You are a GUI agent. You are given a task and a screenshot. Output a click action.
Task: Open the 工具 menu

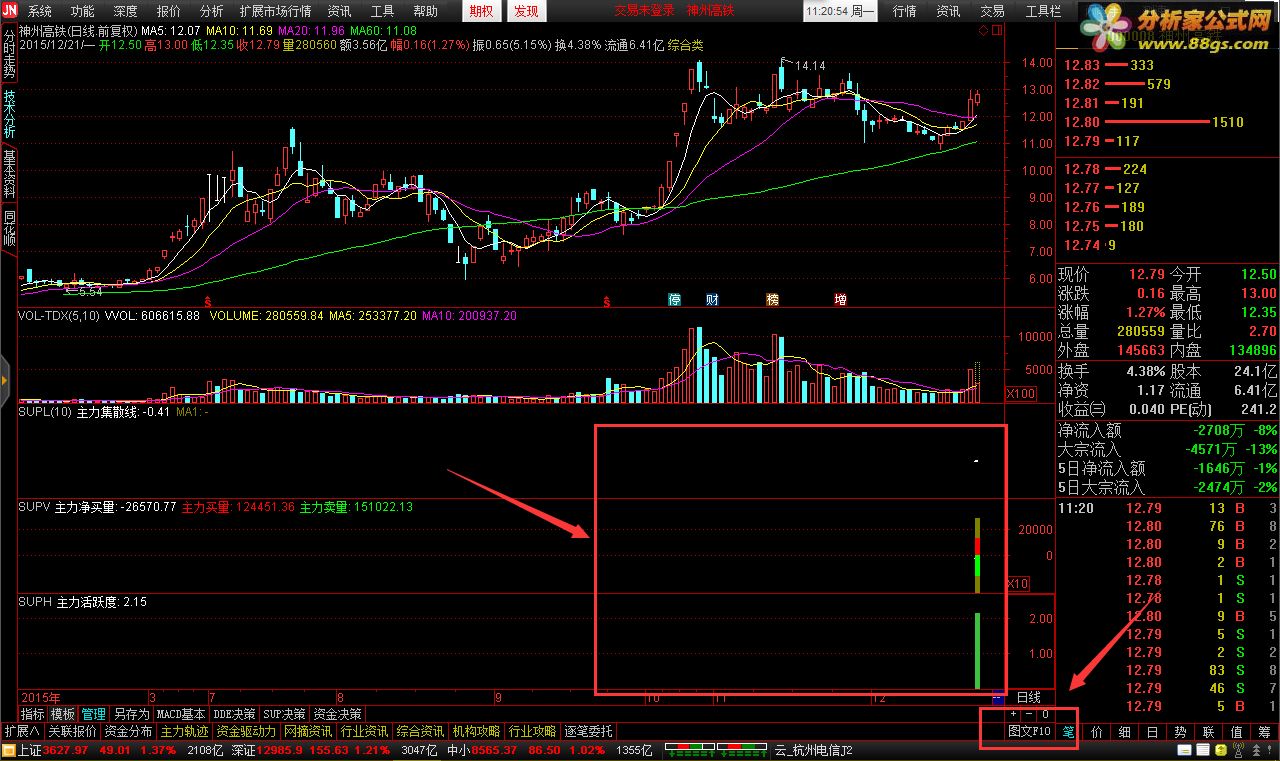(382, 11)
